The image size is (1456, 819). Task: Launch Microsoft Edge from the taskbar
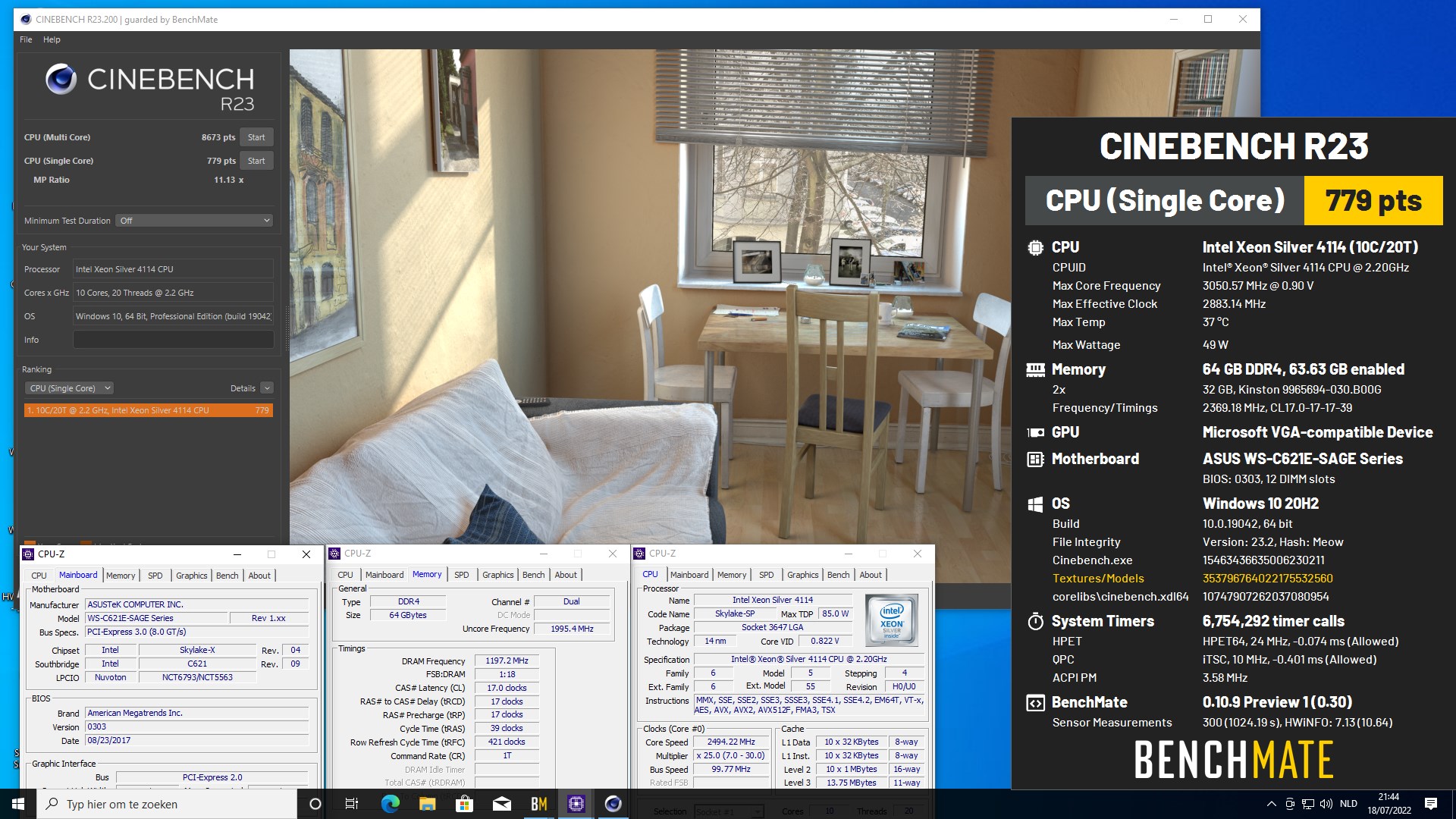[x=390, y=804]
